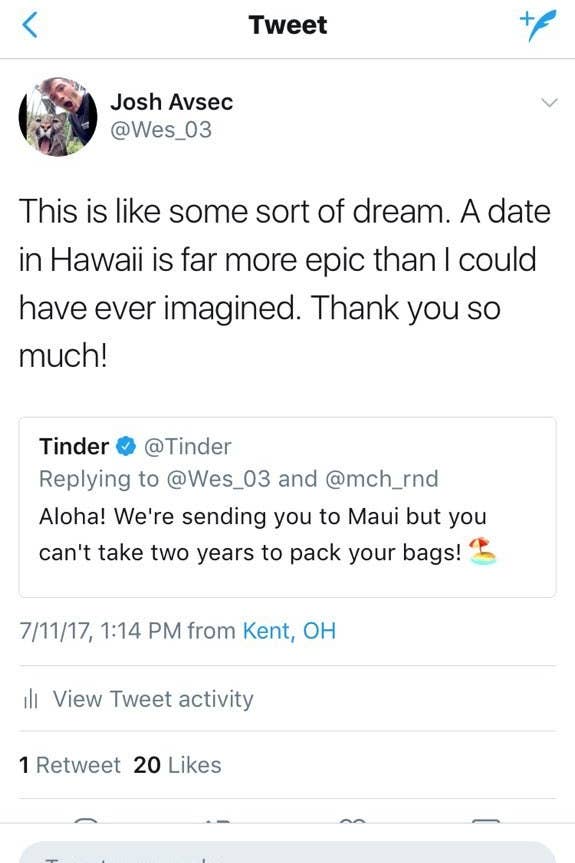Like the tweet with the heart icon
The width and height of the screenshot is (575, 863).
point(353,821)
